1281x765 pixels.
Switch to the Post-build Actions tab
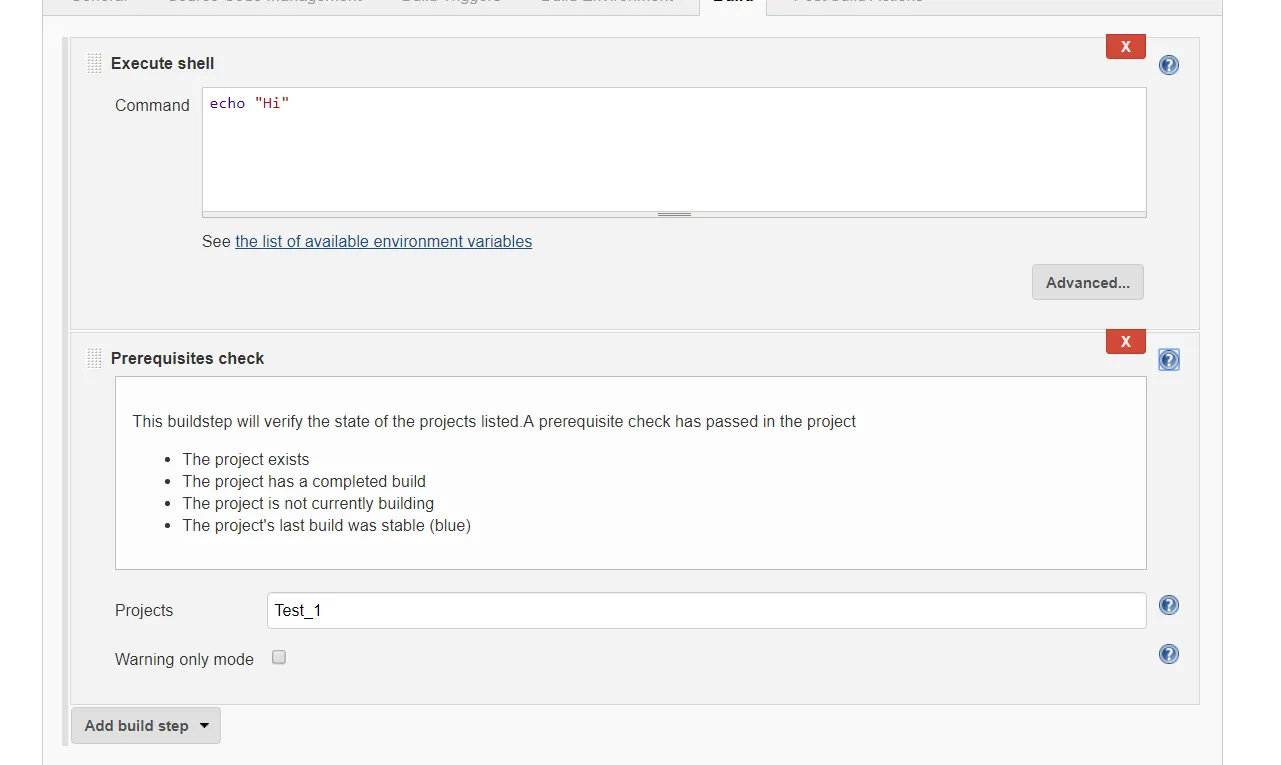pyautogui.click(x=858, y=3)
